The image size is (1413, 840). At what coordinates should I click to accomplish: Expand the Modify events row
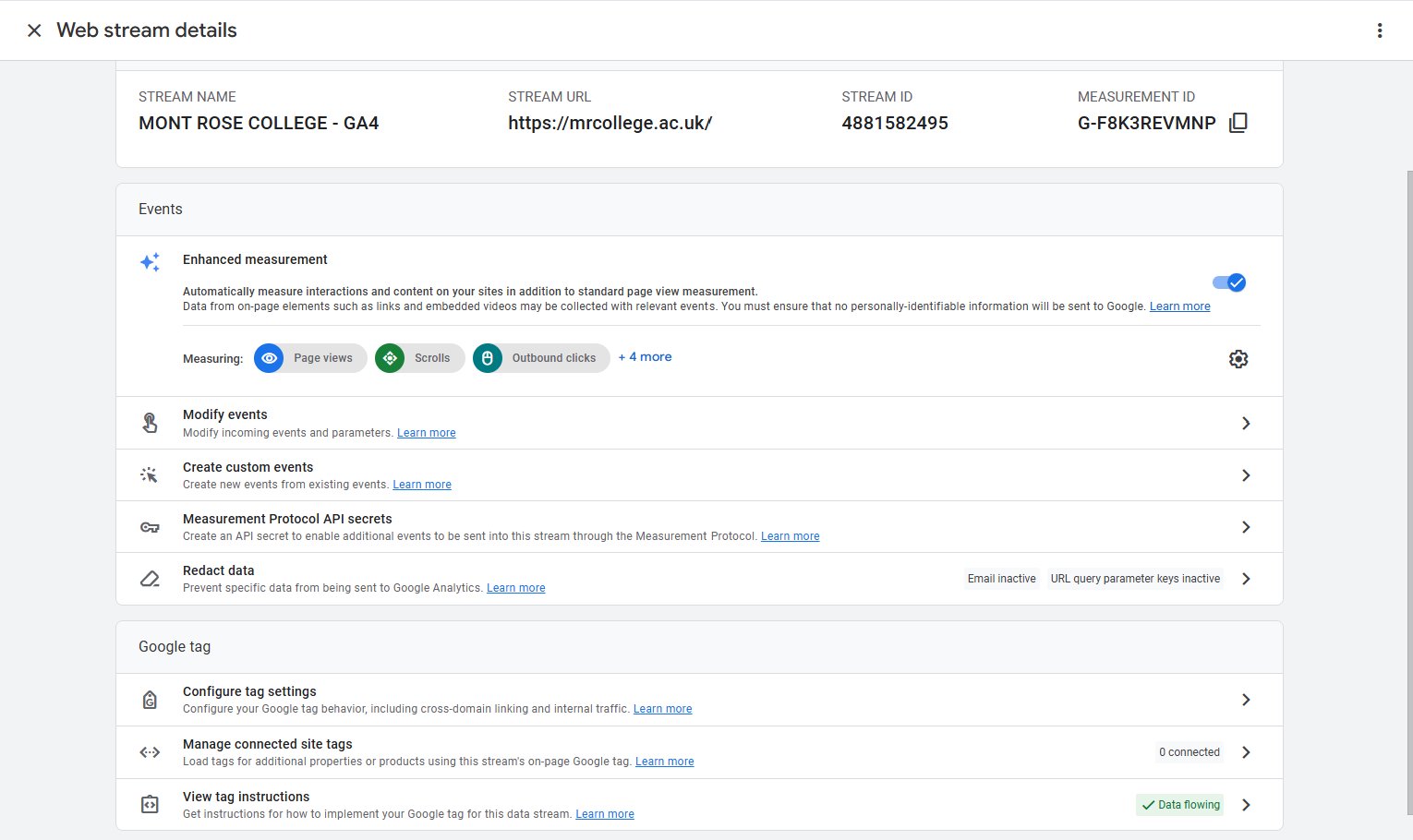(1245, 422)
